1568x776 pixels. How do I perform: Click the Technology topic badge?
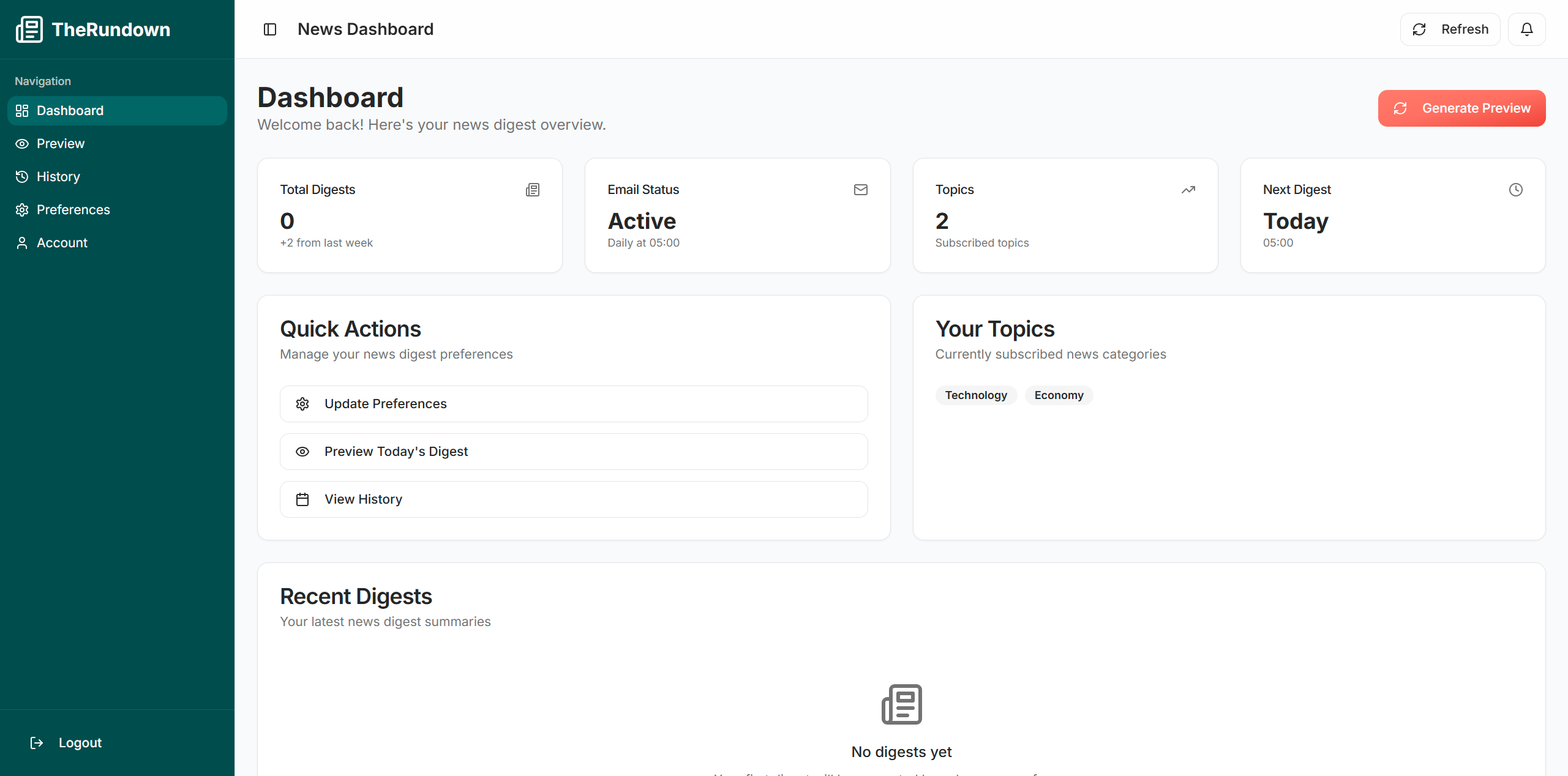975,395
